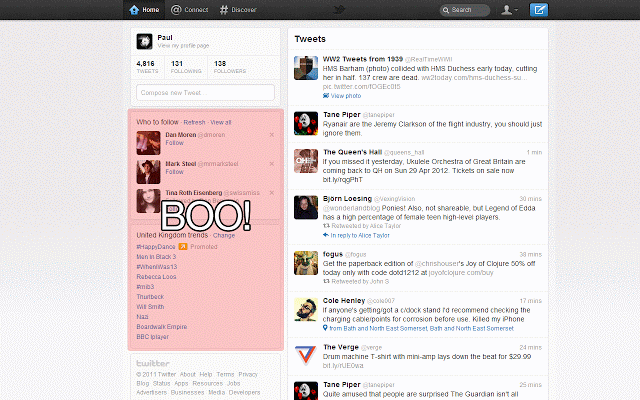Open the #HappyDance trend
The image size is (640, 400).
156,247
